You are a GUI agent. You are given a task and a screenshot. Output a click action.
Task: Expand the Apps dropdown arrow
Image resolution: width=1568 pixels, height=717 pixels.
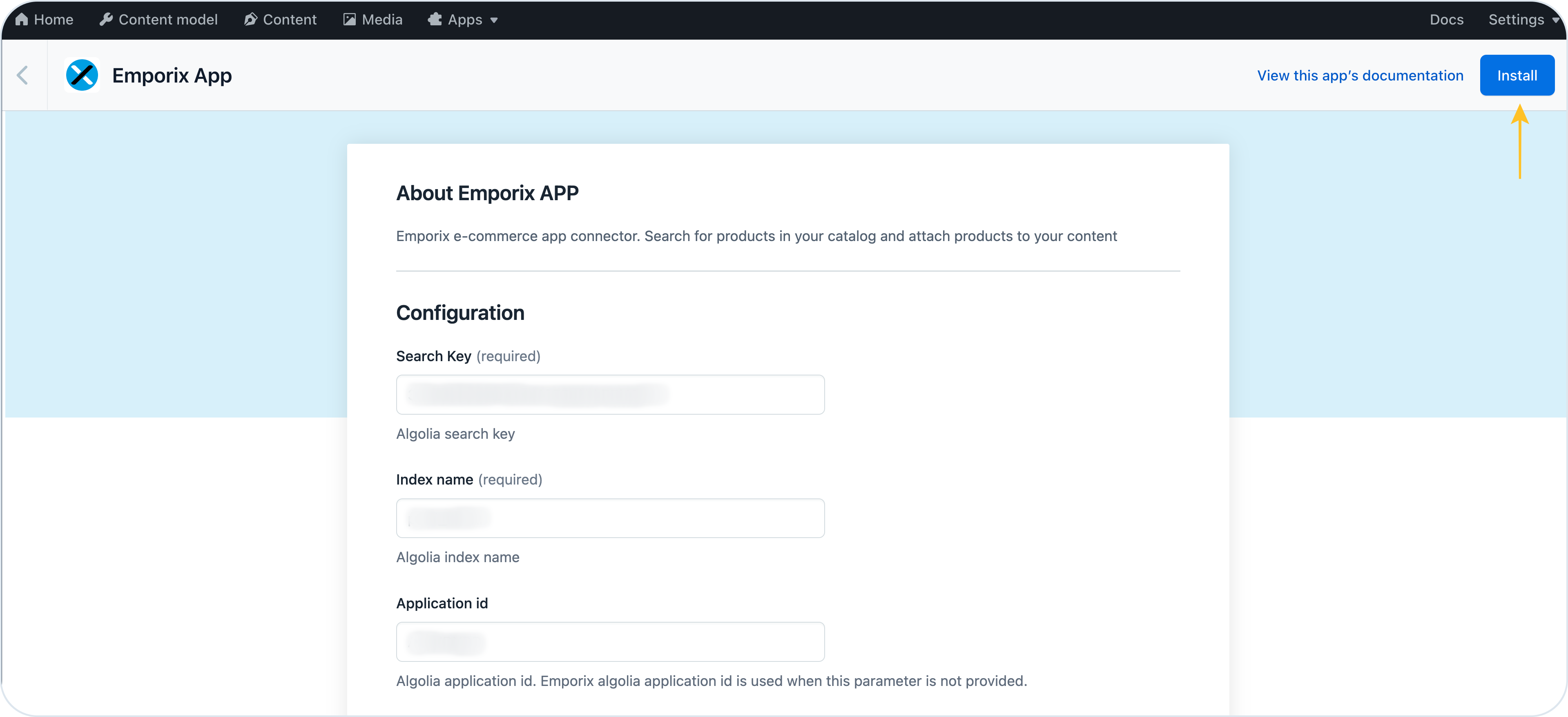click(494, 20)
